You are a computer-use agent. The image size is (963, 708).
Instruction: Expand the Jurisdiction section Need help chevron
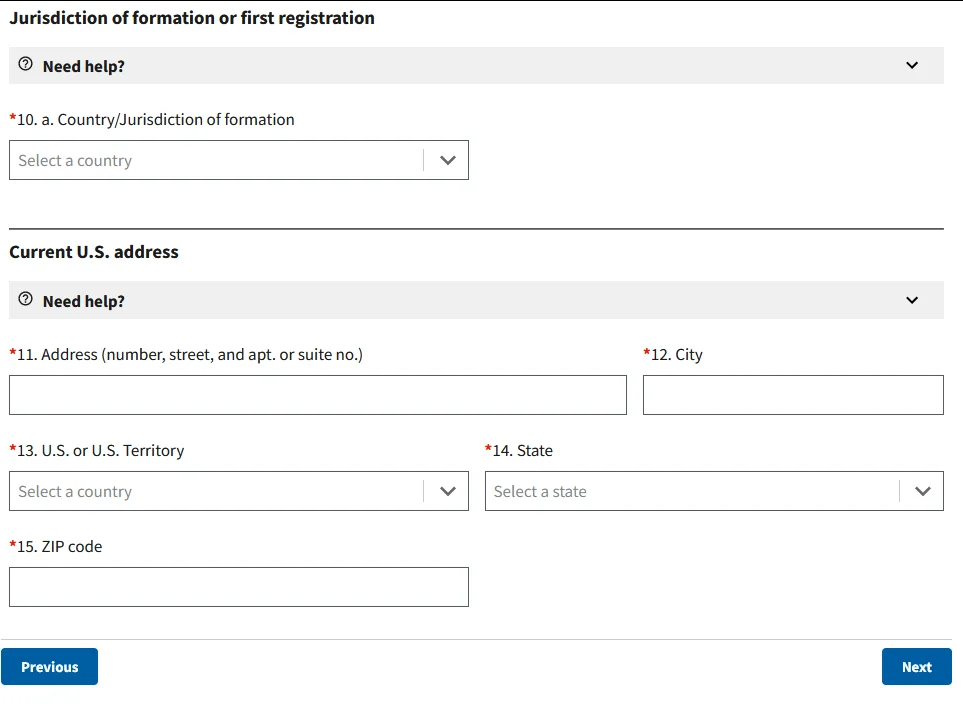coord(912,65)
